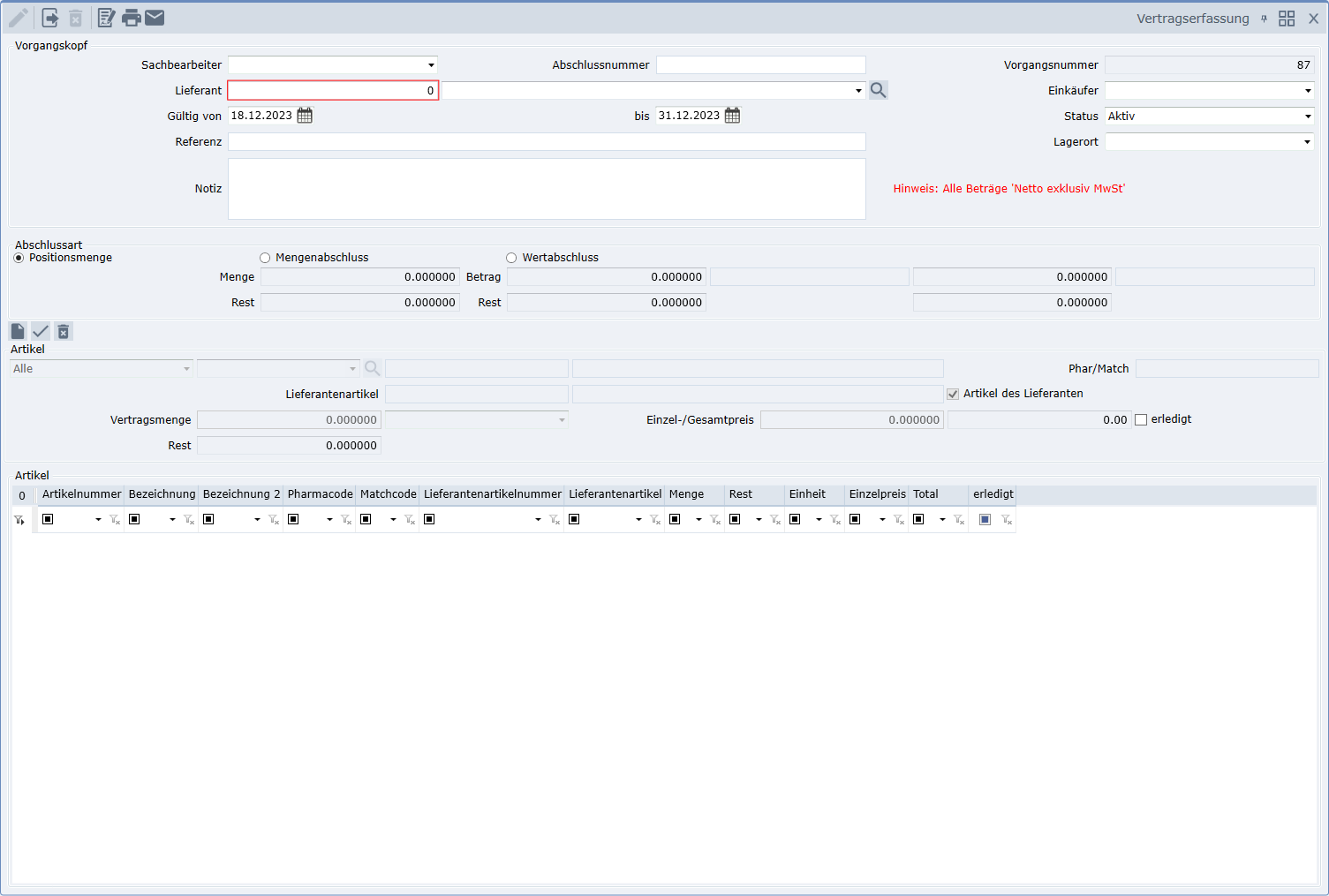Expand the Sachbearbeiter dropdown
Screen dimensions: 1329x896
pos(431,65)
